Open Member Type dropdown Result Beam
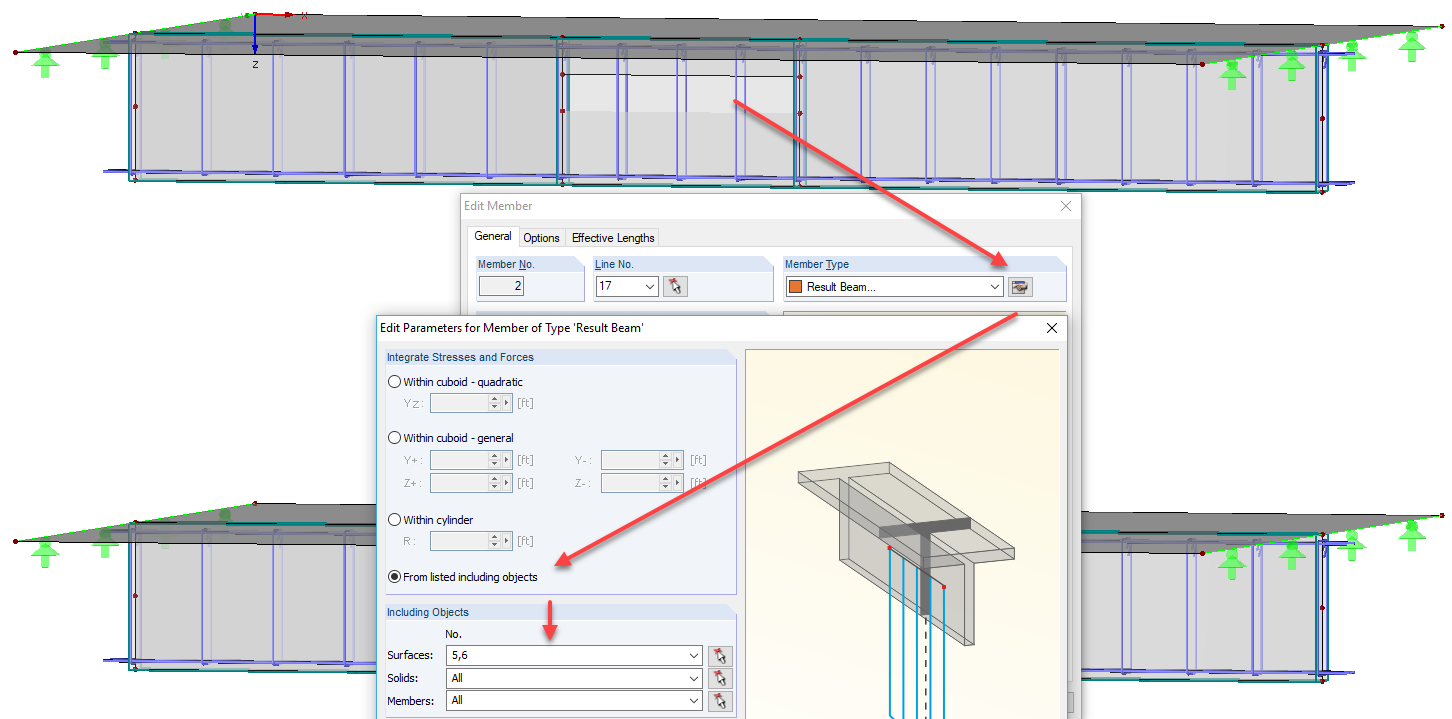Screen dimensions: 1452x719 point(995,287)
